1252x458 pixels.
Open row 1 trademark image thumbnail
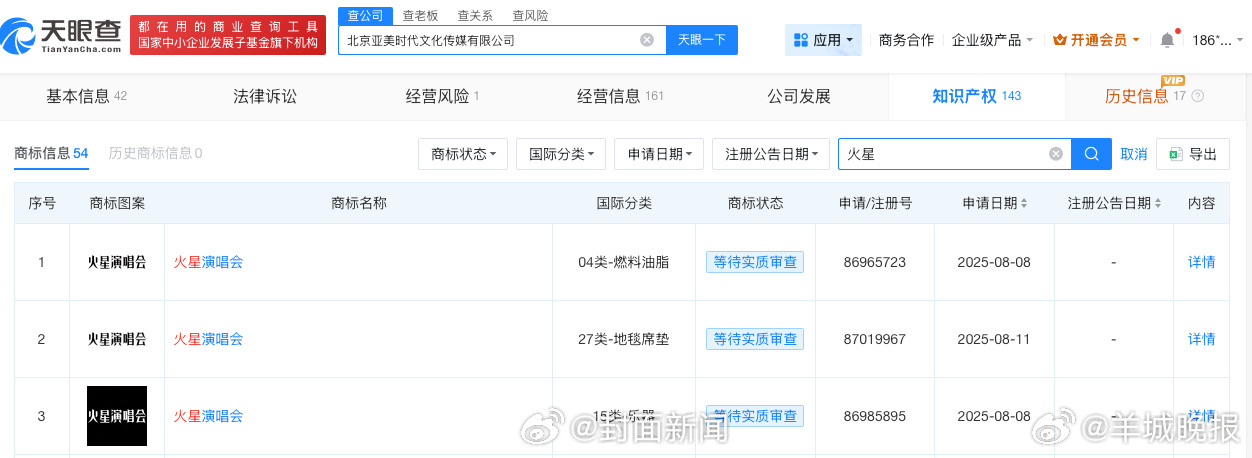117,262
